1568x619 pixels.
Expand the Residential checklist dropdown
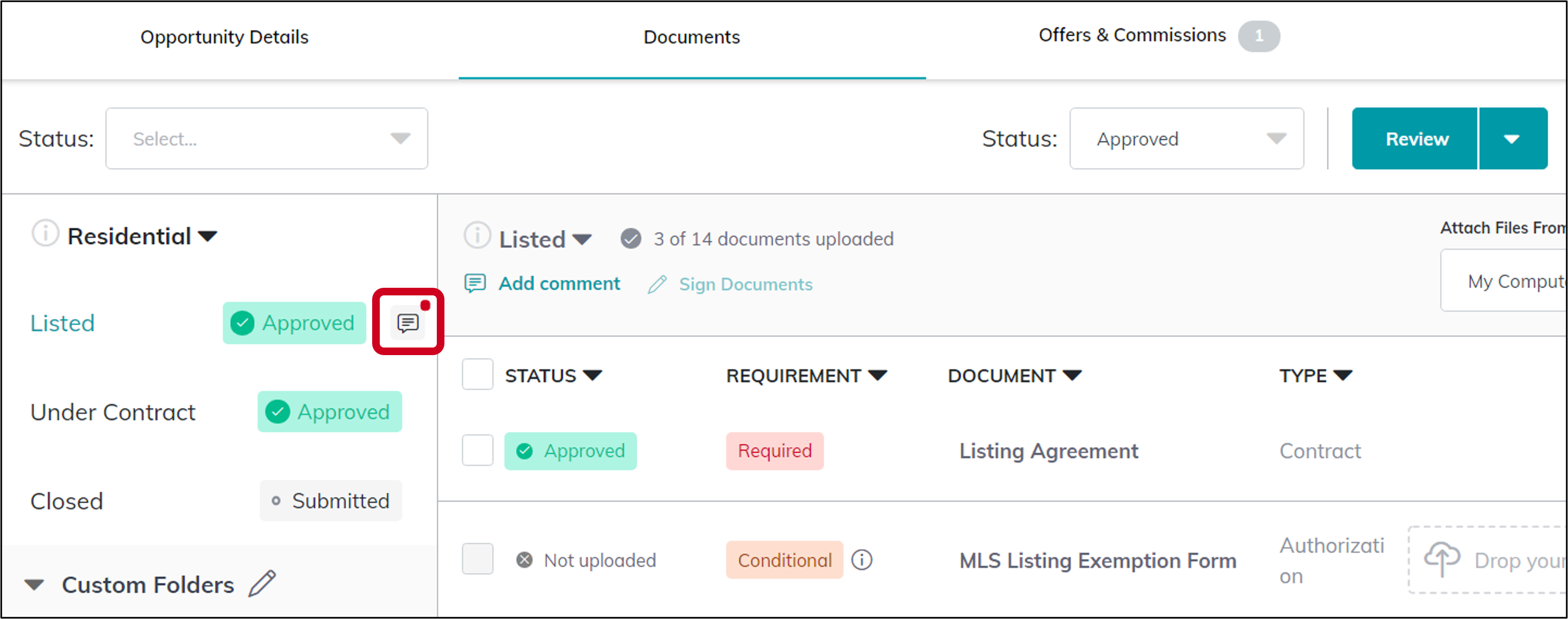tap(208, 237)
